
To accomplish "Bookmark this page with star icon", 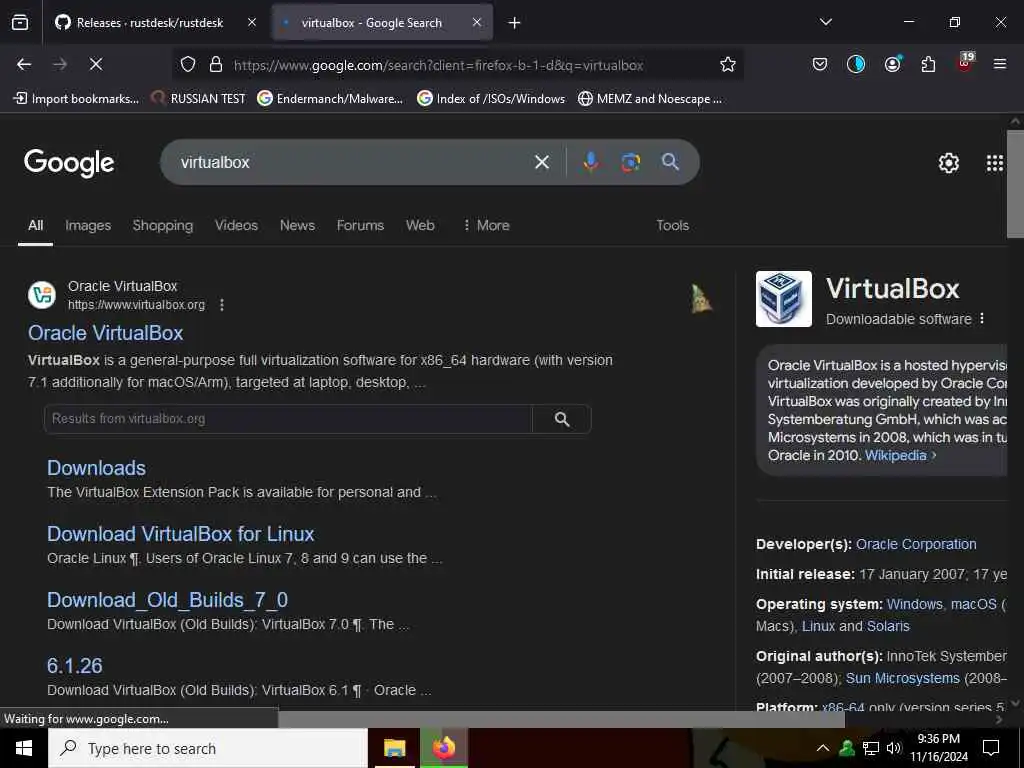I will pos(728,64).
